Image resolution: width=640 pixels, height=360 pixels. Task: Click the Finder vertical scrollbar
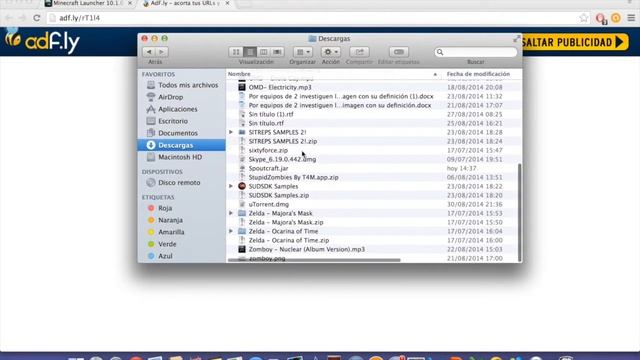click(x=519, y=212)
